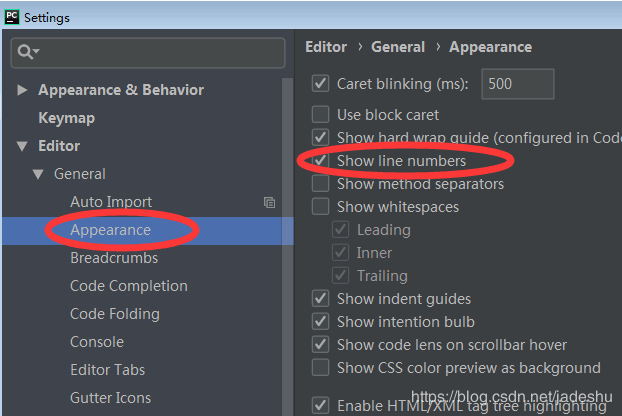This screenshot has height=416, width=622.
Task: Collapse the Editor tree node
Action: point(22,146)
